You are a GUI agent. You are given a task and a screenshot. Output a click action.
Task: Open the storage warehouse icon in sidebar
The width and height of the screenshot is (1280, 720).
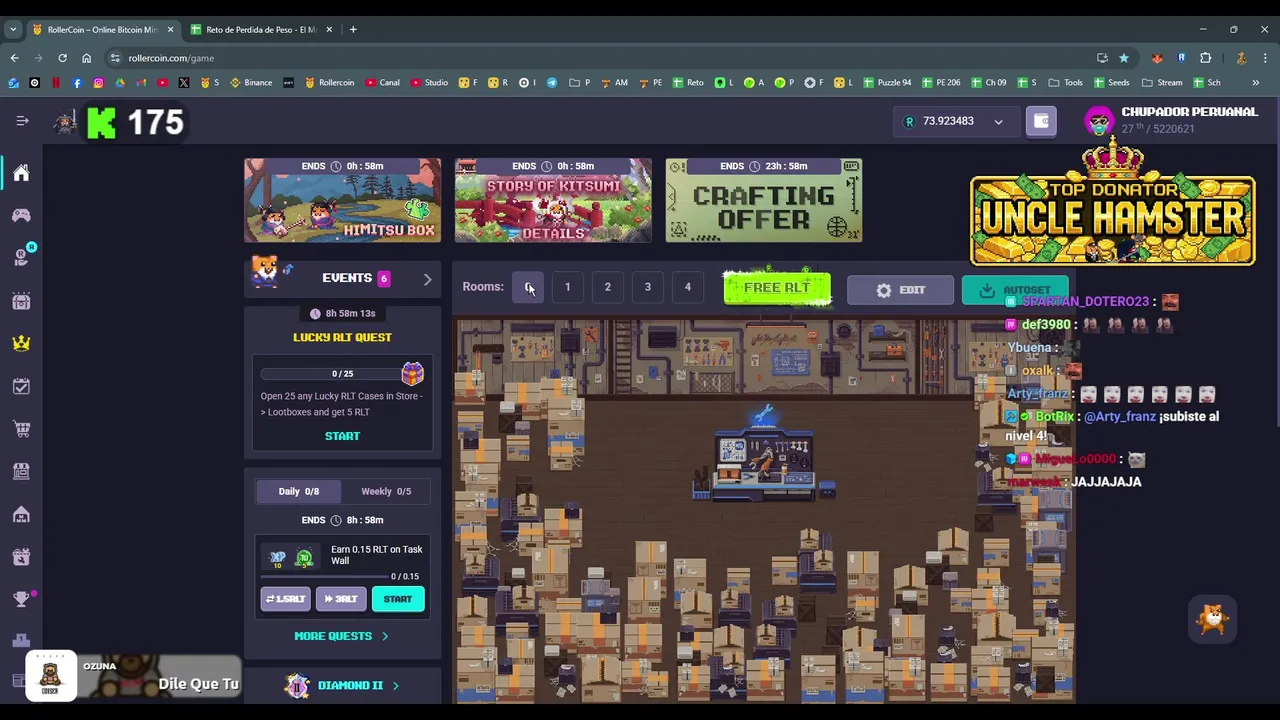(21, 514)
